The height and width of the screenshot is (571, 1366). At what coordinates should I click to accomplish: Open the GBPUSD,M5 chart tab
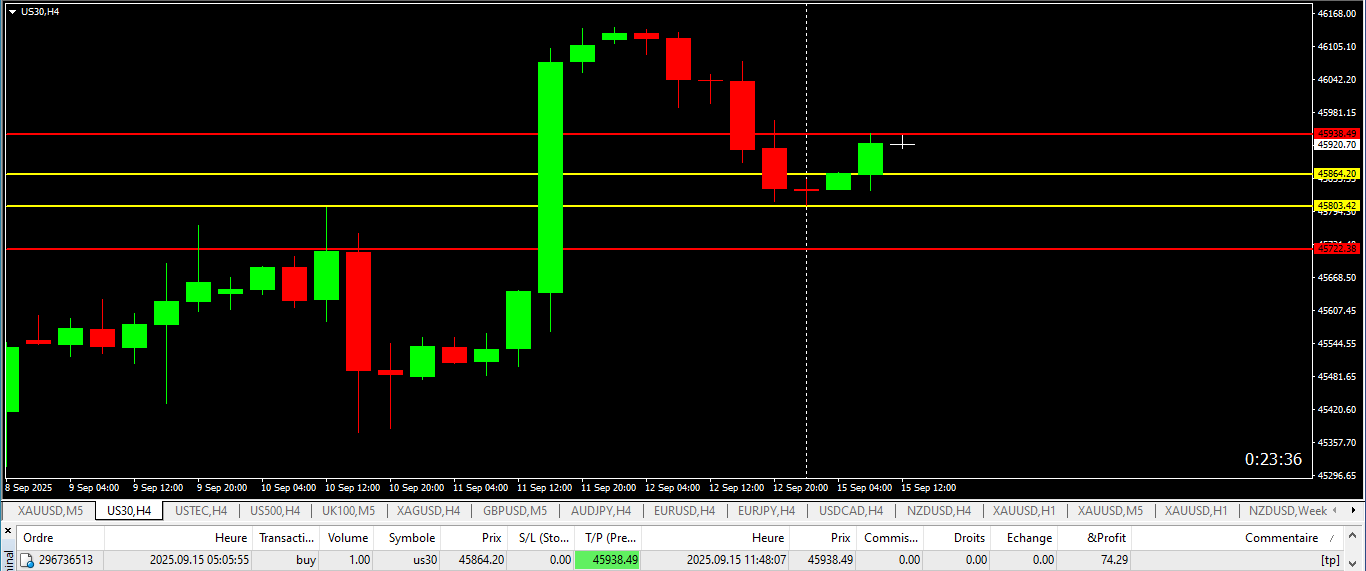point(515,511)
